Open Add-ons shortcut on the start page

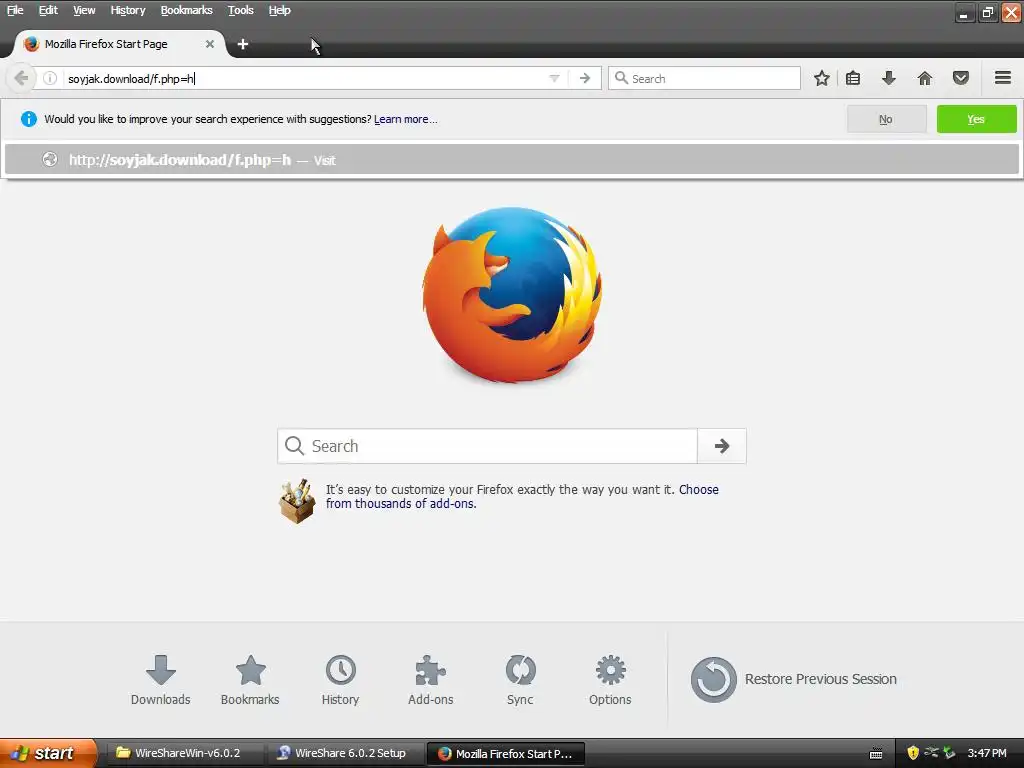coord(430,680)
